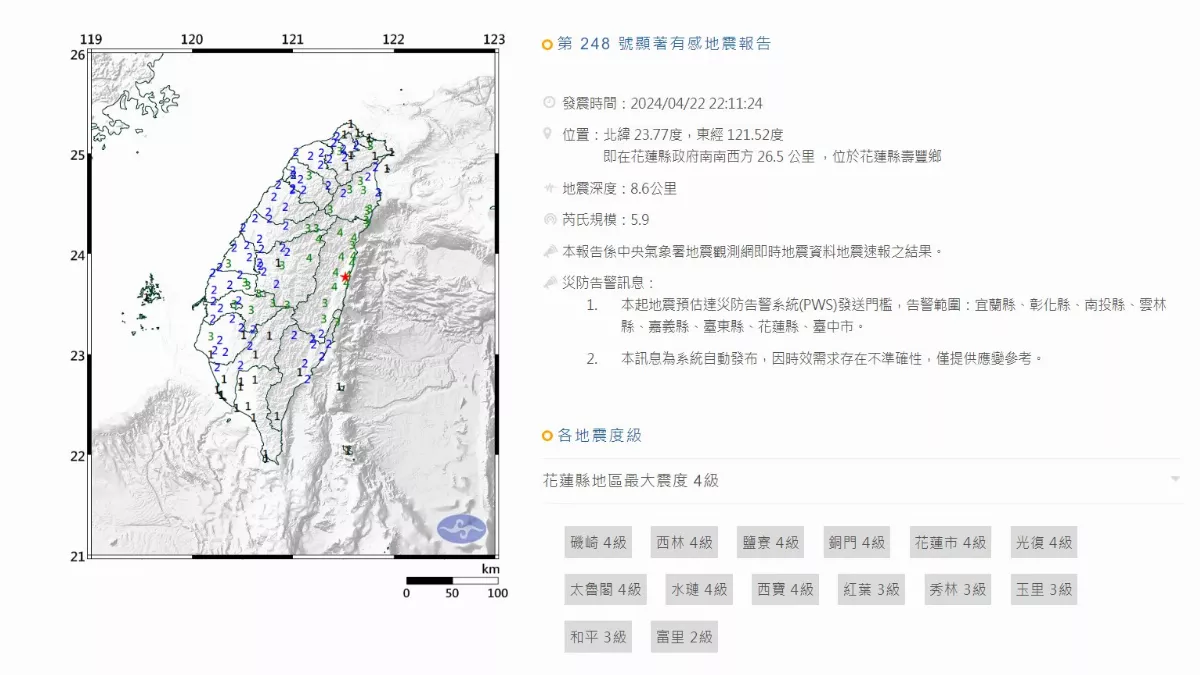
Task: Click the orange circle beside 各地震度級 heading
Action: tap(547, 436)
